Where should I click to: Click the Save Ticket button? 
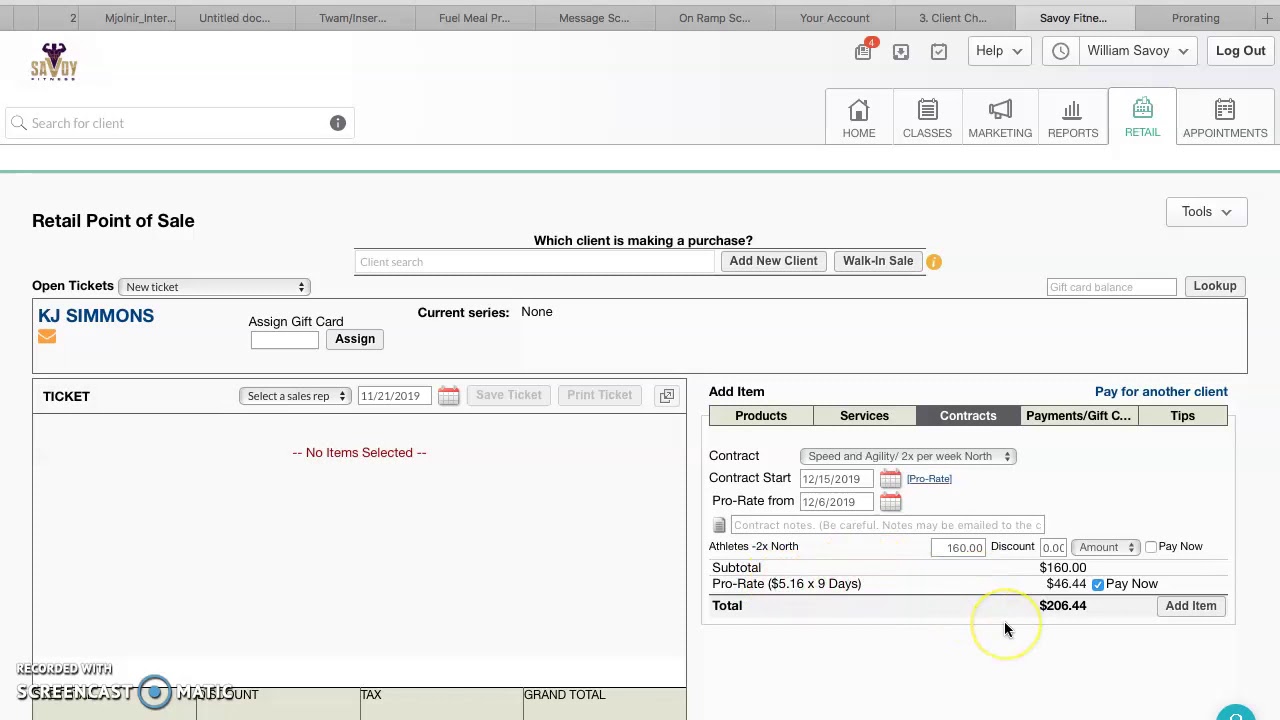tap(509, 395)
